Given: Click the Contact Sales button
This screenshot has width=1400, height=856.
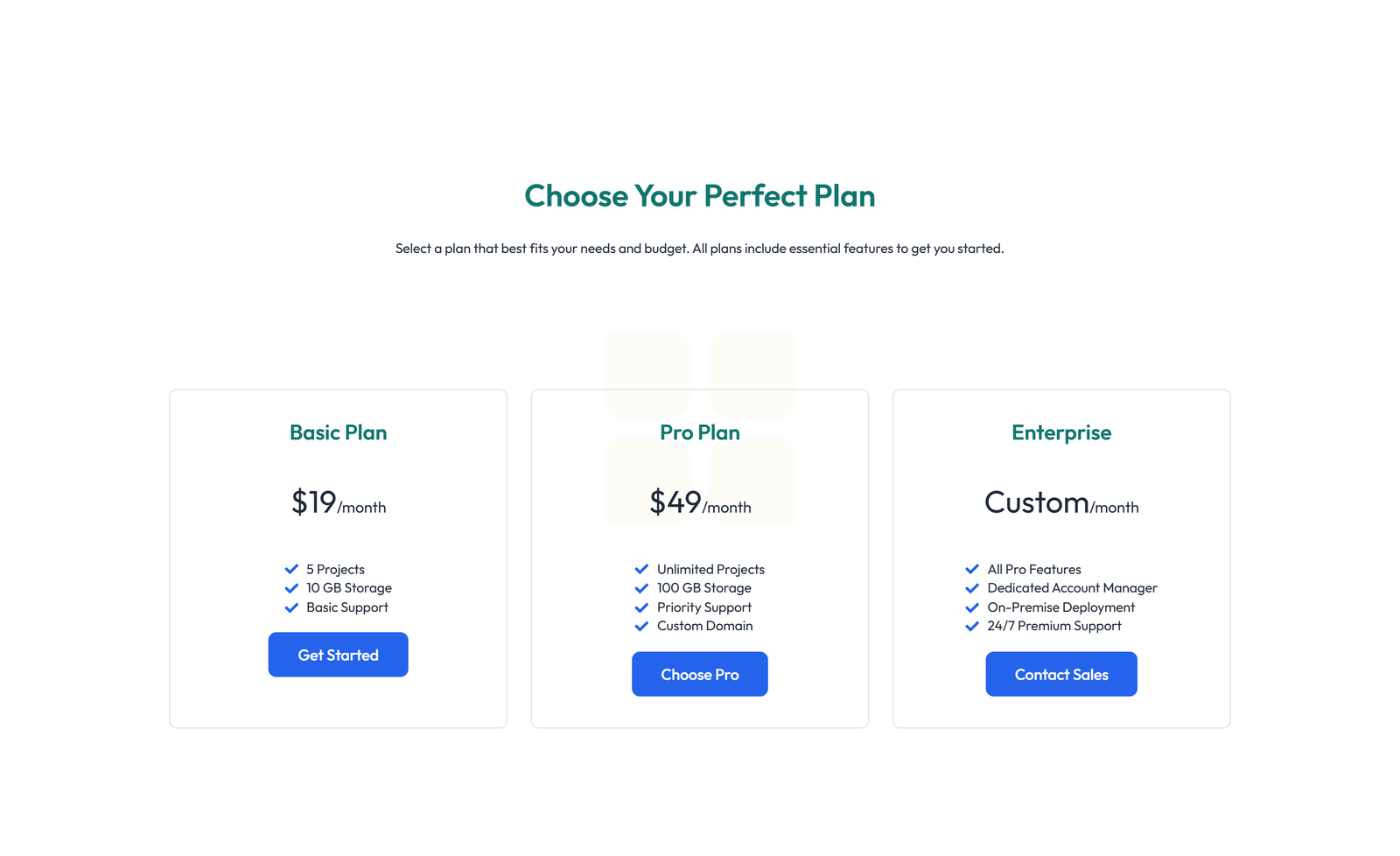Looking at the screenshot, I should pos(1060,674).
